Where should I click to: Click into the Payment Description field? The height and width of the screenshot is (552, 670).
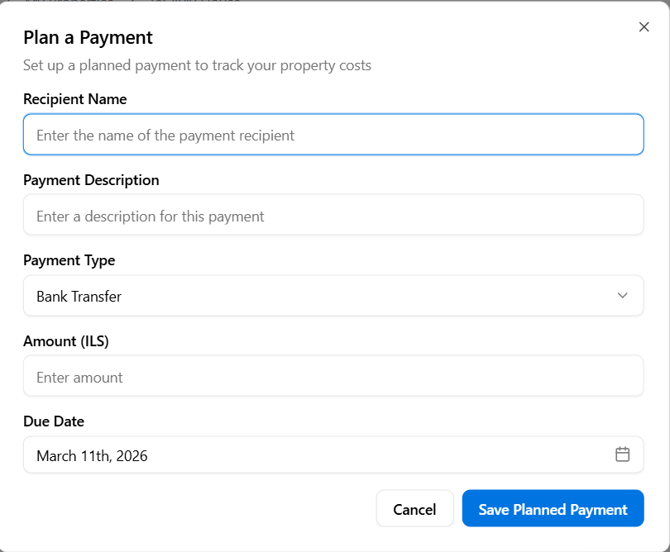pos(333,215)
